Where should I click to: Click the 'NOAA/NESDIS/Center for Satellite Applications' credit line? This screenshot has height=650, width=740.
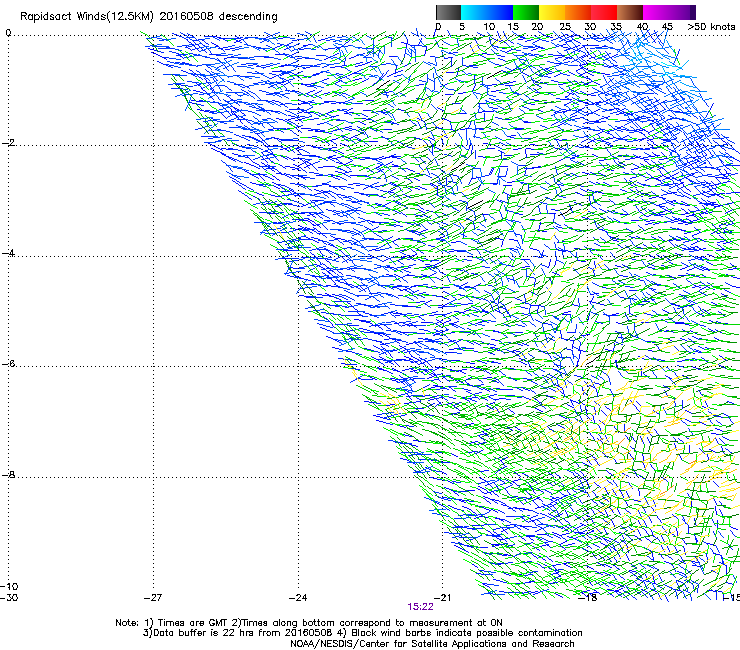(432, 644)
